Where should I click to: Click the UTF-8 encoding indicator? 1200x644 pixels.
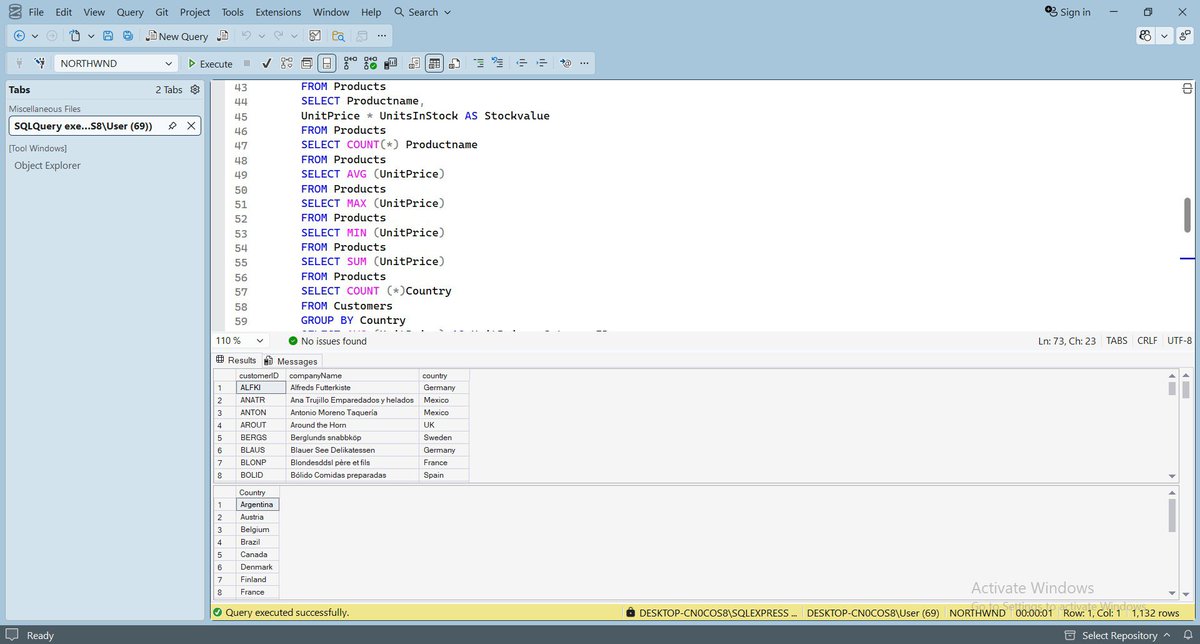[x=1179, y=341]
